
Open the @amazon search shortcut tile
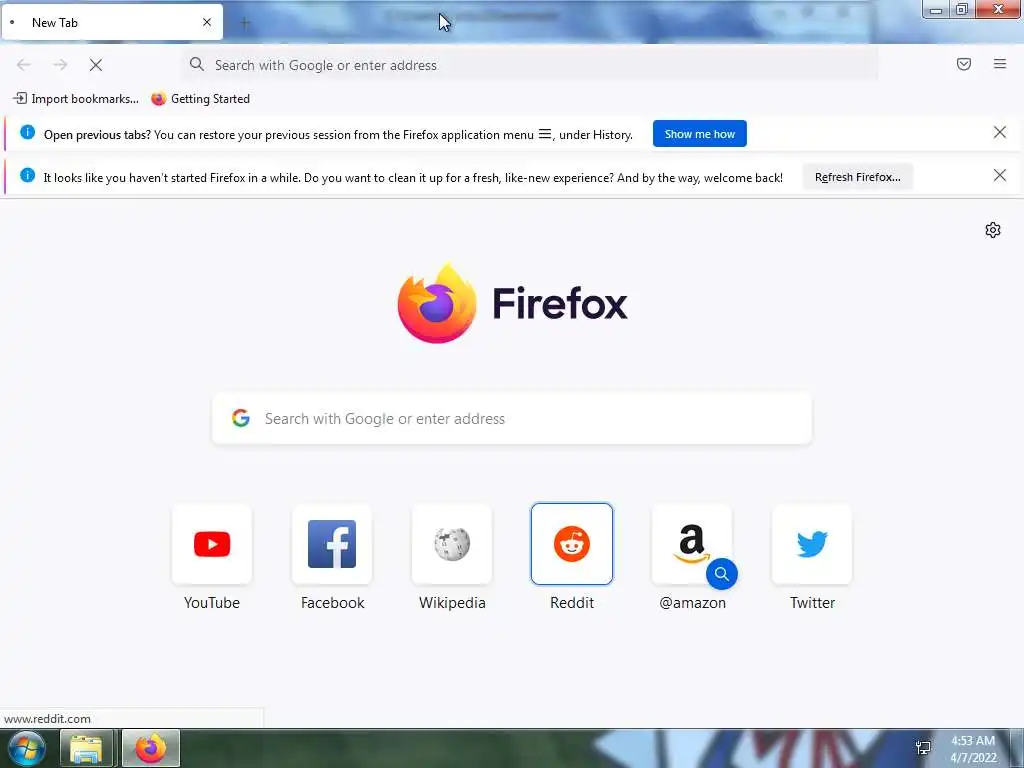pos(692,544)
